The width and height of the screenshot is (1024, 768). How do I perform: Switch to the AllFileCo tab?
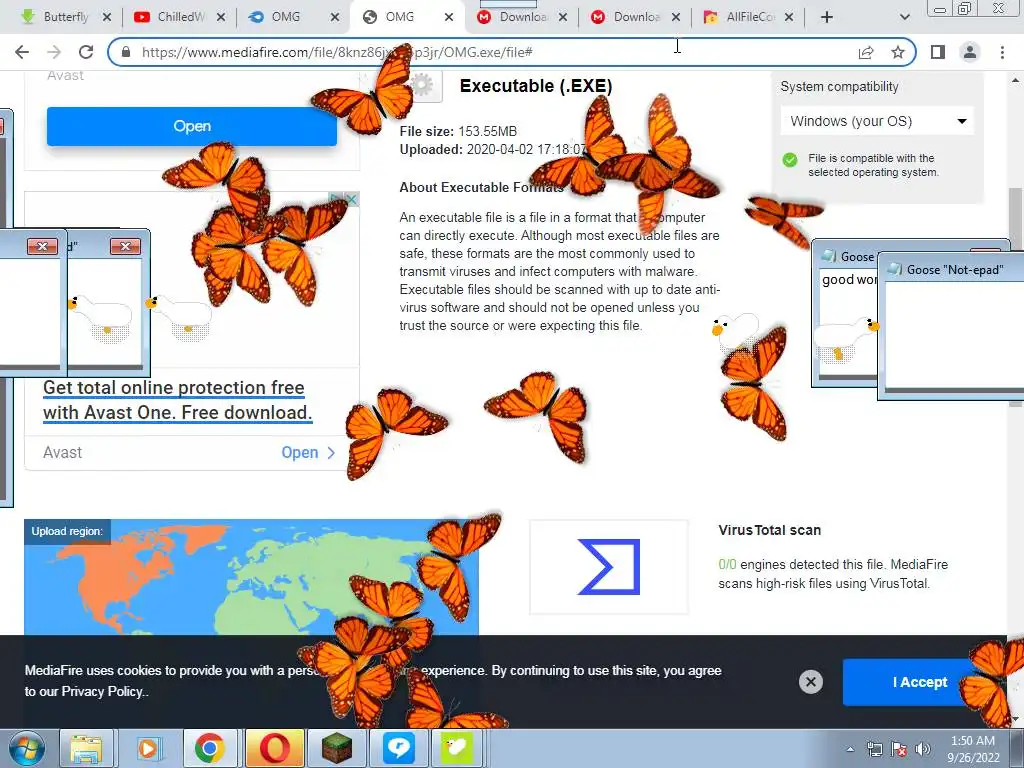click(750, 17)
